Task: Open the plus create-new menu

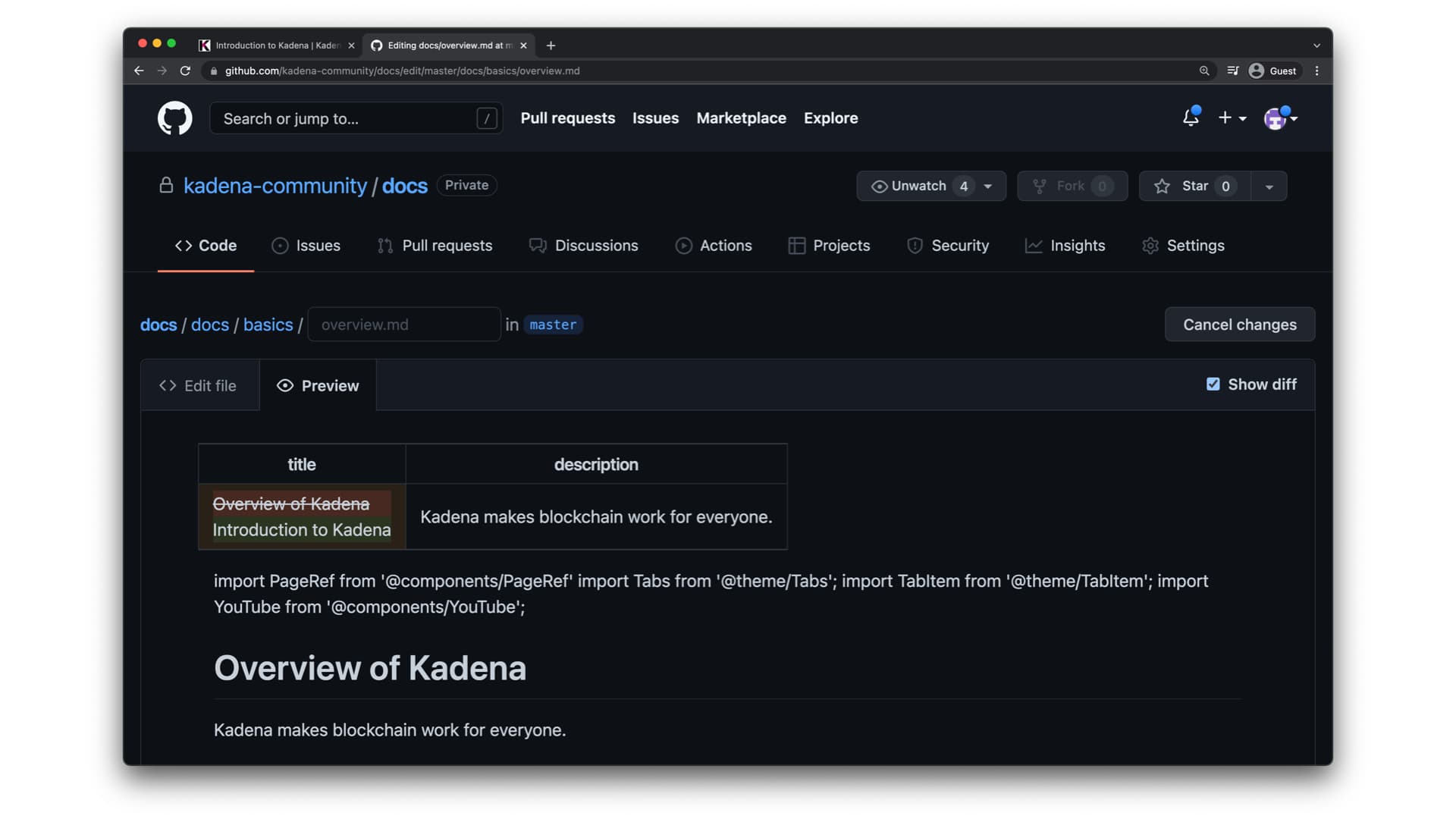Action: (1232, 118)
